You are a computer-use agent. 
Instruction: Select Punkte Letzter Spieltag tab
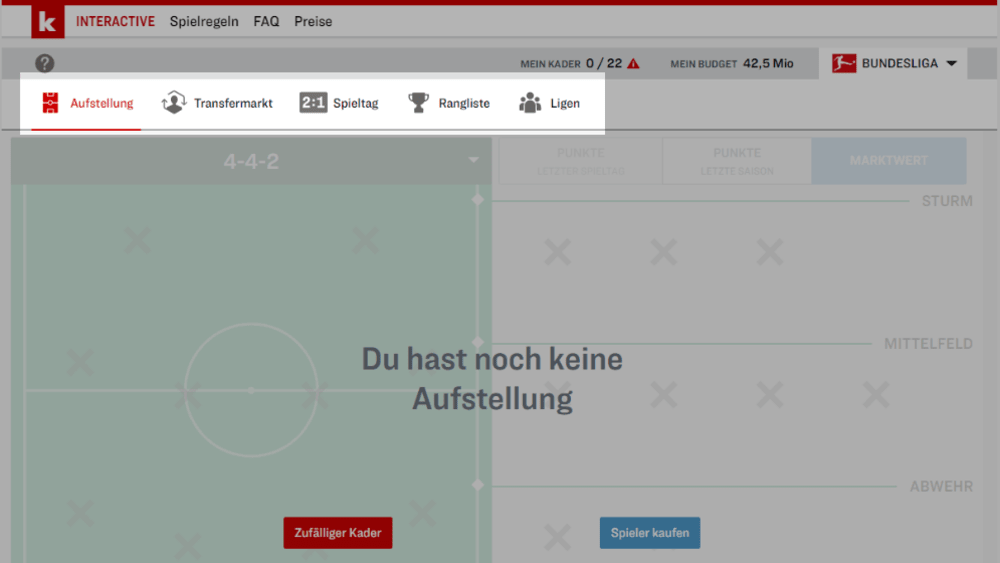pyautogui.click(x=580, y=161)
